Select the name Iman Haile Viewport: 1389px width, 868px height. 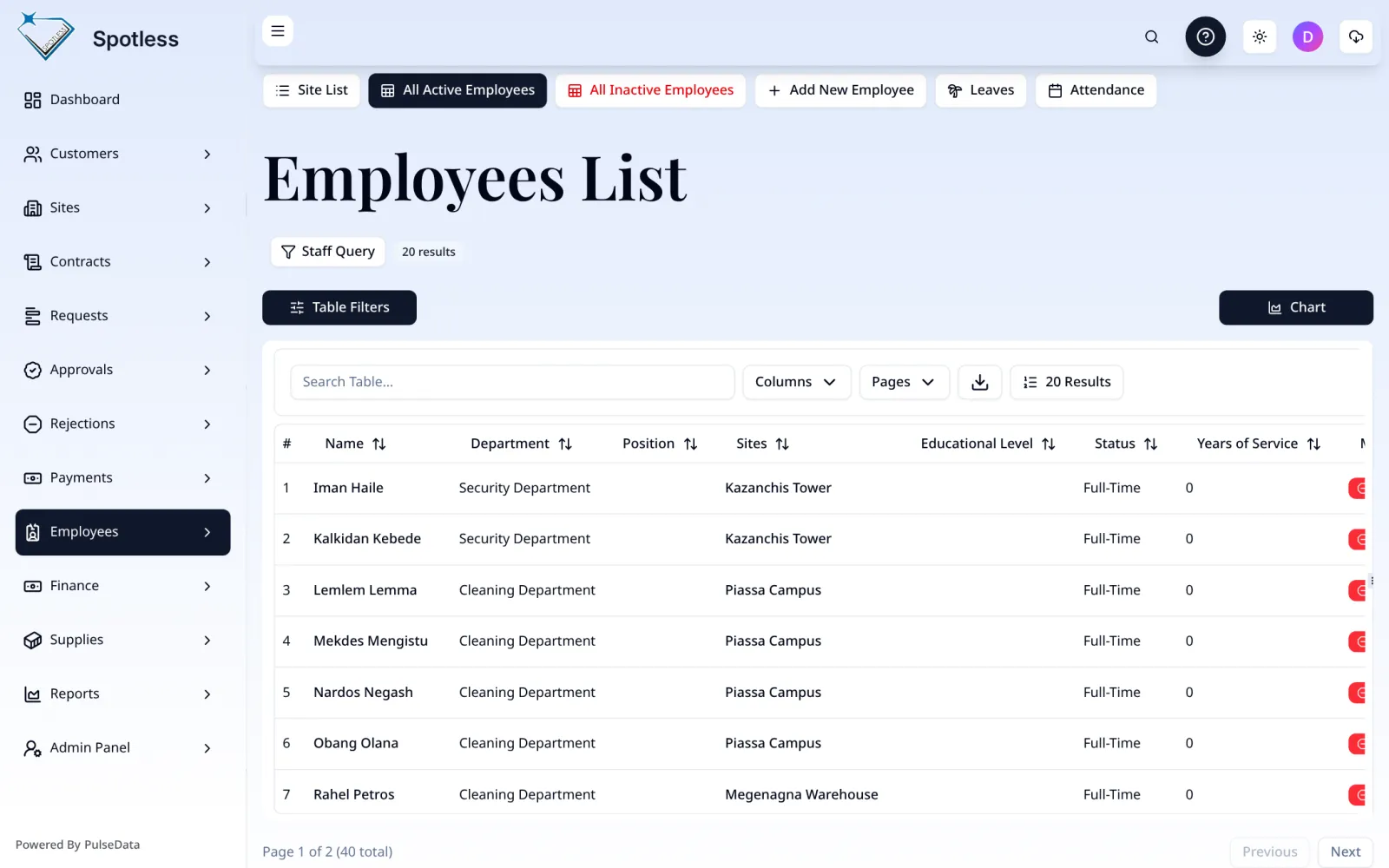coord(348,488)
